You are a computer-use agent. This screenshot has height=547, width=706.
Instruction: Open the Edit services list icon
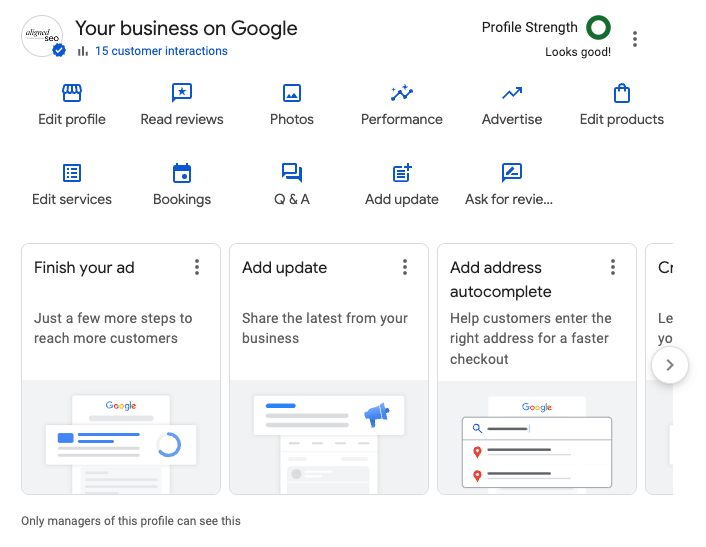click(x=72, y=173)
